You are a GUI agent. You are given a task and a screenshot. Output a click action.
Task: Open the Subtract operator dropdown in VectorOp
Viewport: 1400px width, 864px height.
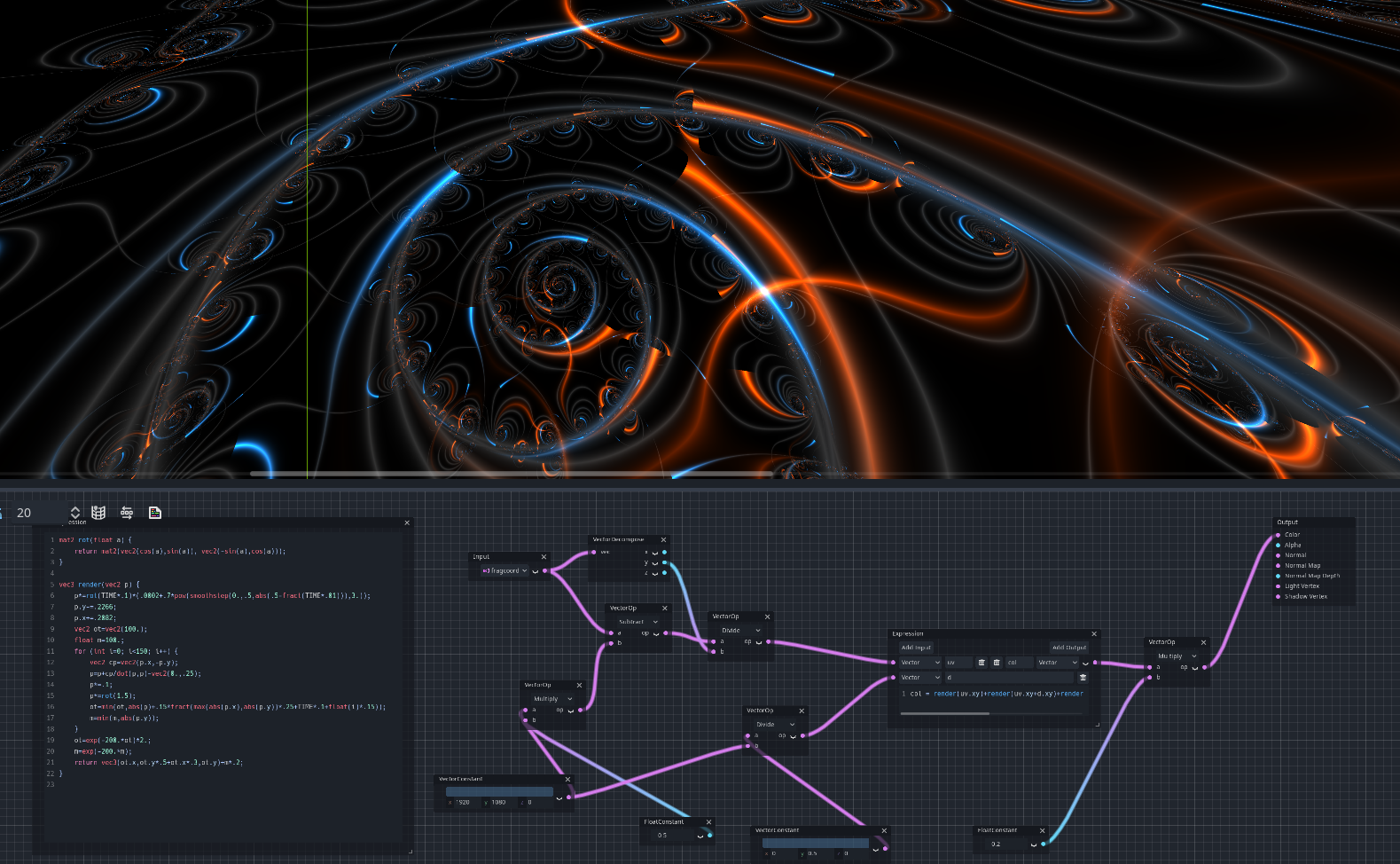[x=633, y=622]
